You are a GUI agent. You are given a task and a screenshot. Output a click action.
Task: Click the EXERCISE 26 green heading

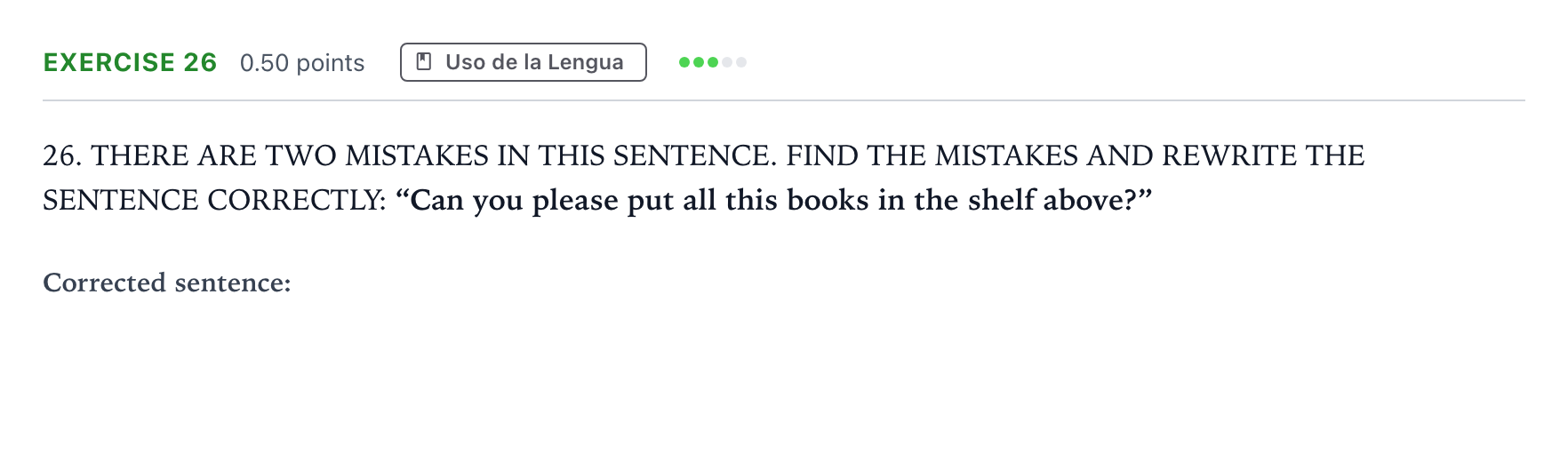point(130,62)
